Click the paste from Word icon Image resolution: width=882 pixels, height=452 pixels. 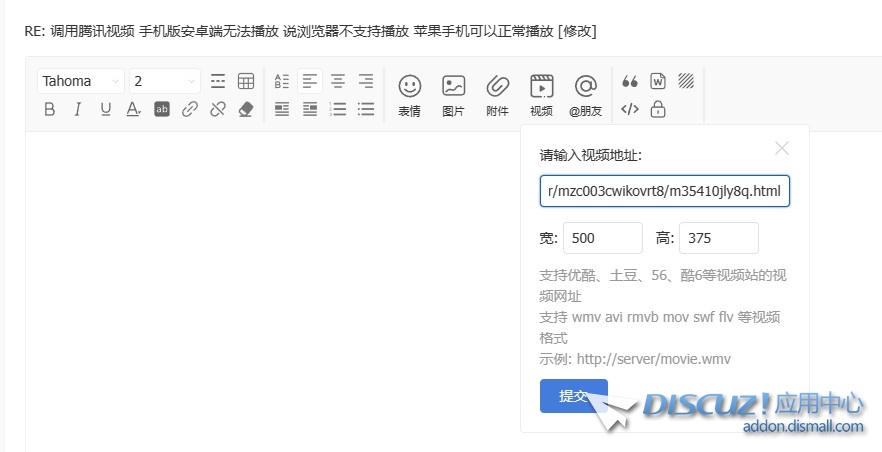point(658,81)
